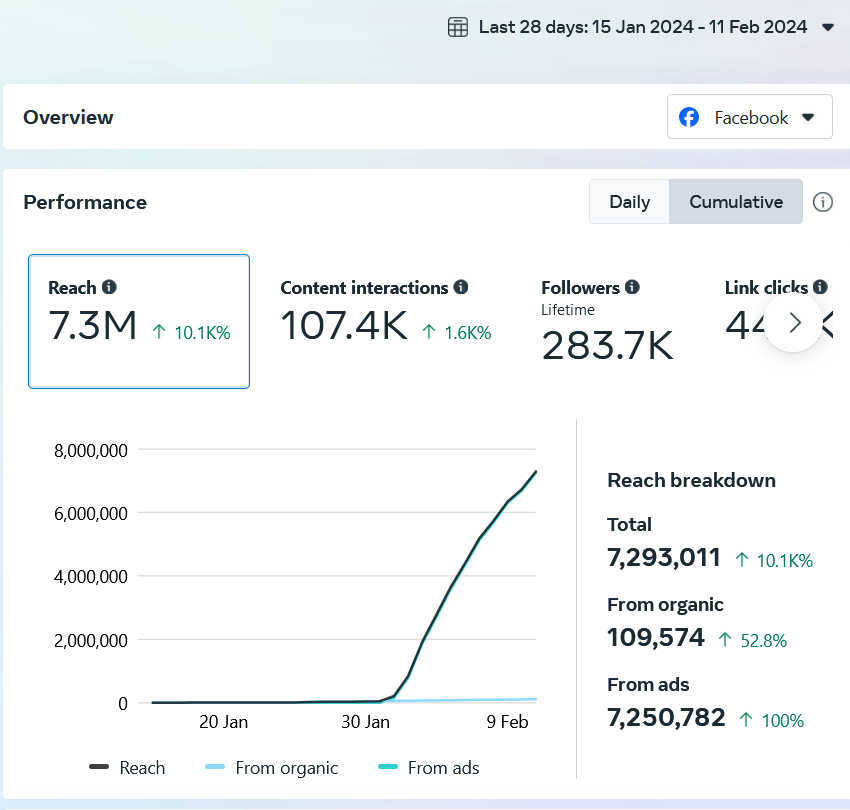Viewport: 850px width, 810px height.
Task: Click the calendar icon beside date range
Action: [x=458, y=28]
